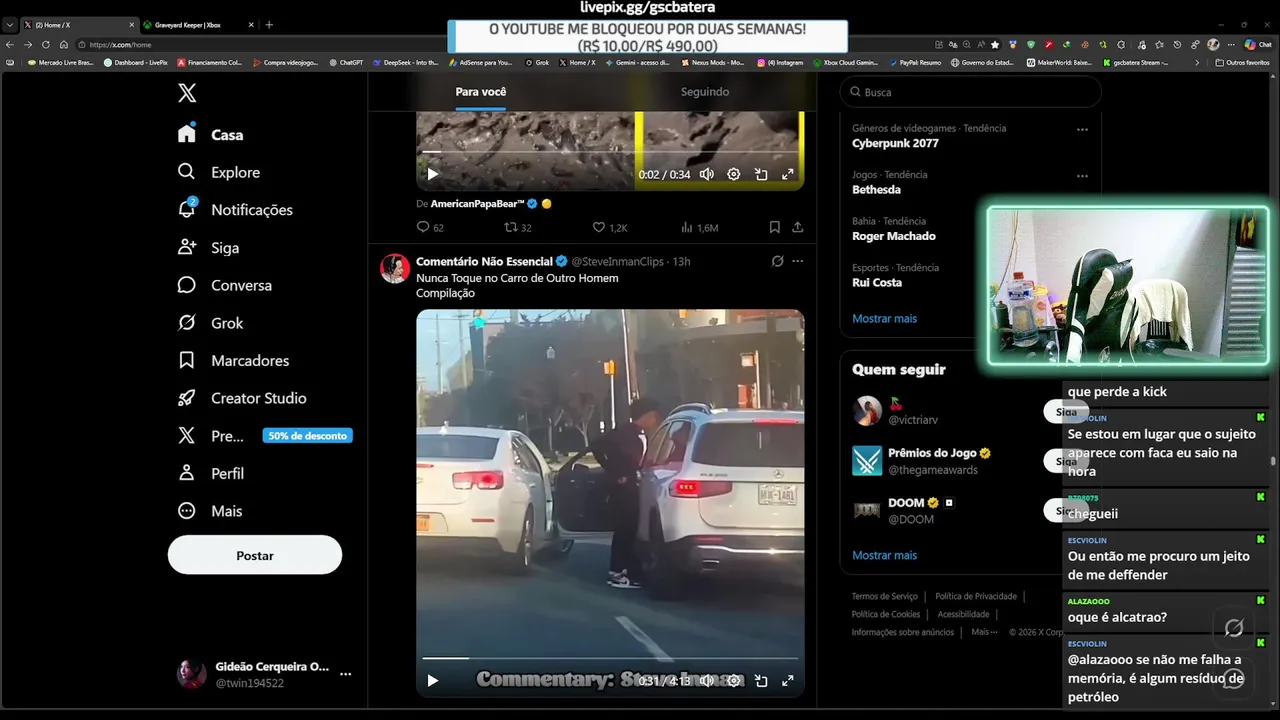Viewport: 1280px width, 720px height.
Task: Open settings gear on car video
Action: tap(734, 680)
